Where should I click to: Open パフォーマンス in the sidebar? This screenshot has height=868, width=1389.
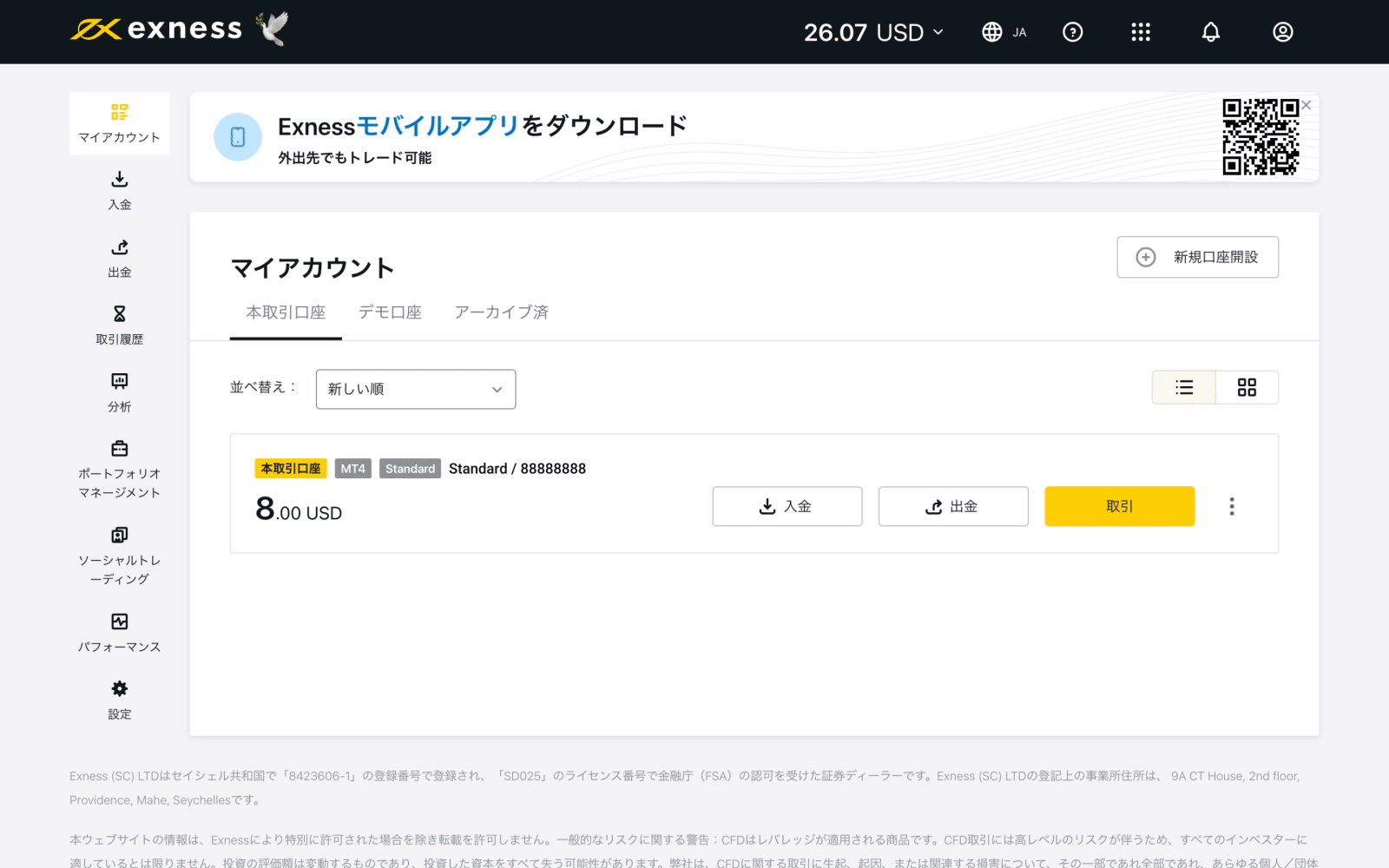click(120, 634)
